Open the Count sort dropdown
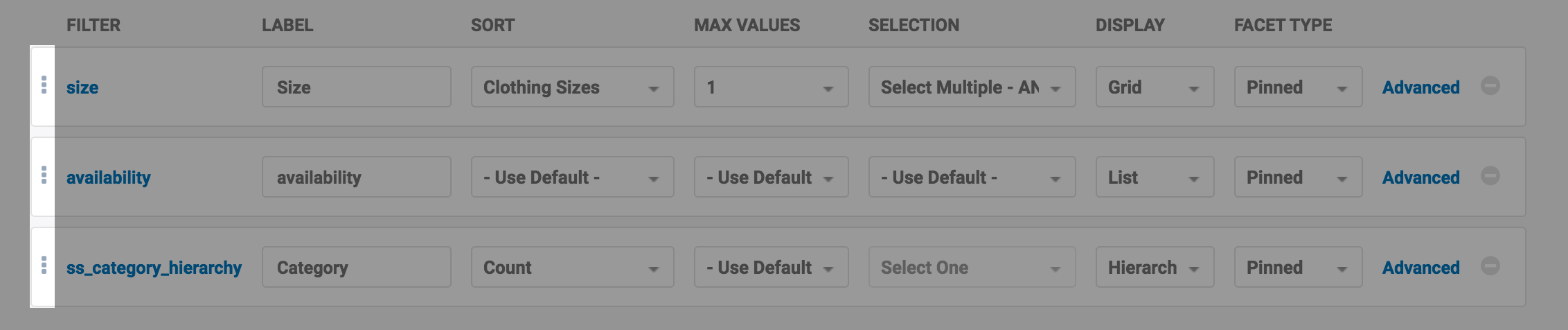1568x330 pixels. click(572, 268)
